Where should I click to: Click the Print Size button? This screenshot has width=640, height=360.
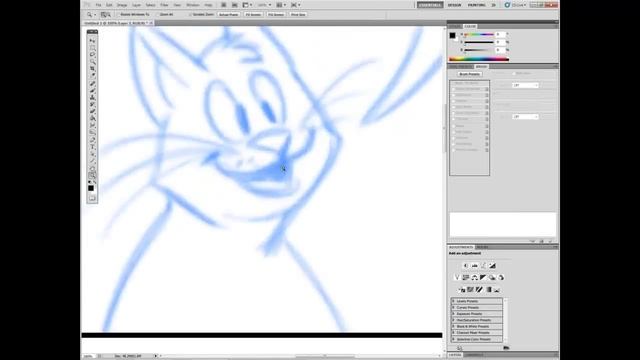tap(298, 14)
